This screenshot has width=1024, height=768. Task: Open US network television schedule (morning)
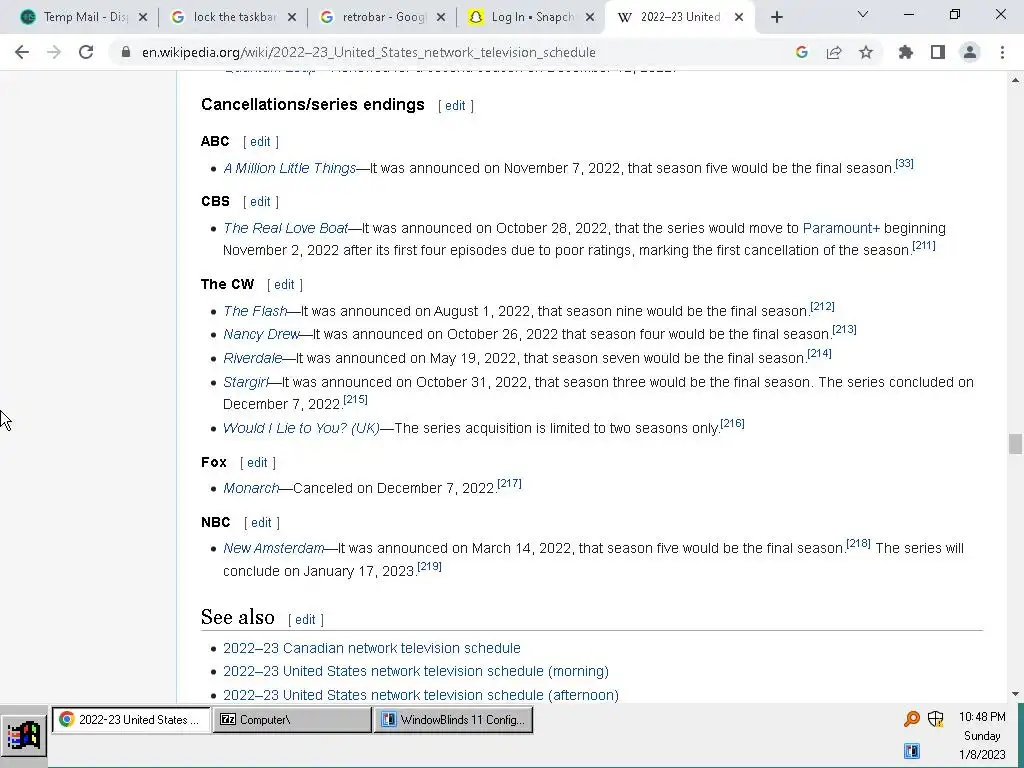(416, 671)
